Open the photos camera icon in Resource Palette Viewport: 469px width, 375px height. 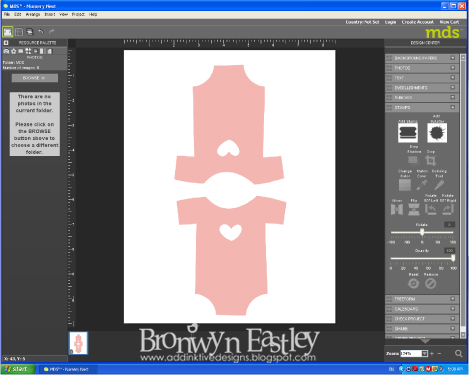6,51
